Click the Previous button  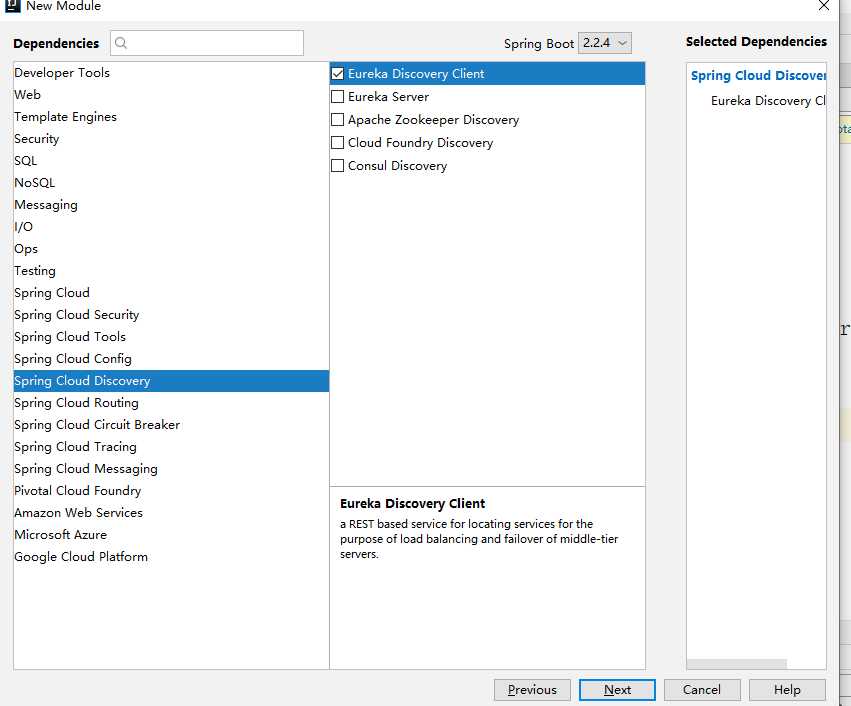click(532, 690)
